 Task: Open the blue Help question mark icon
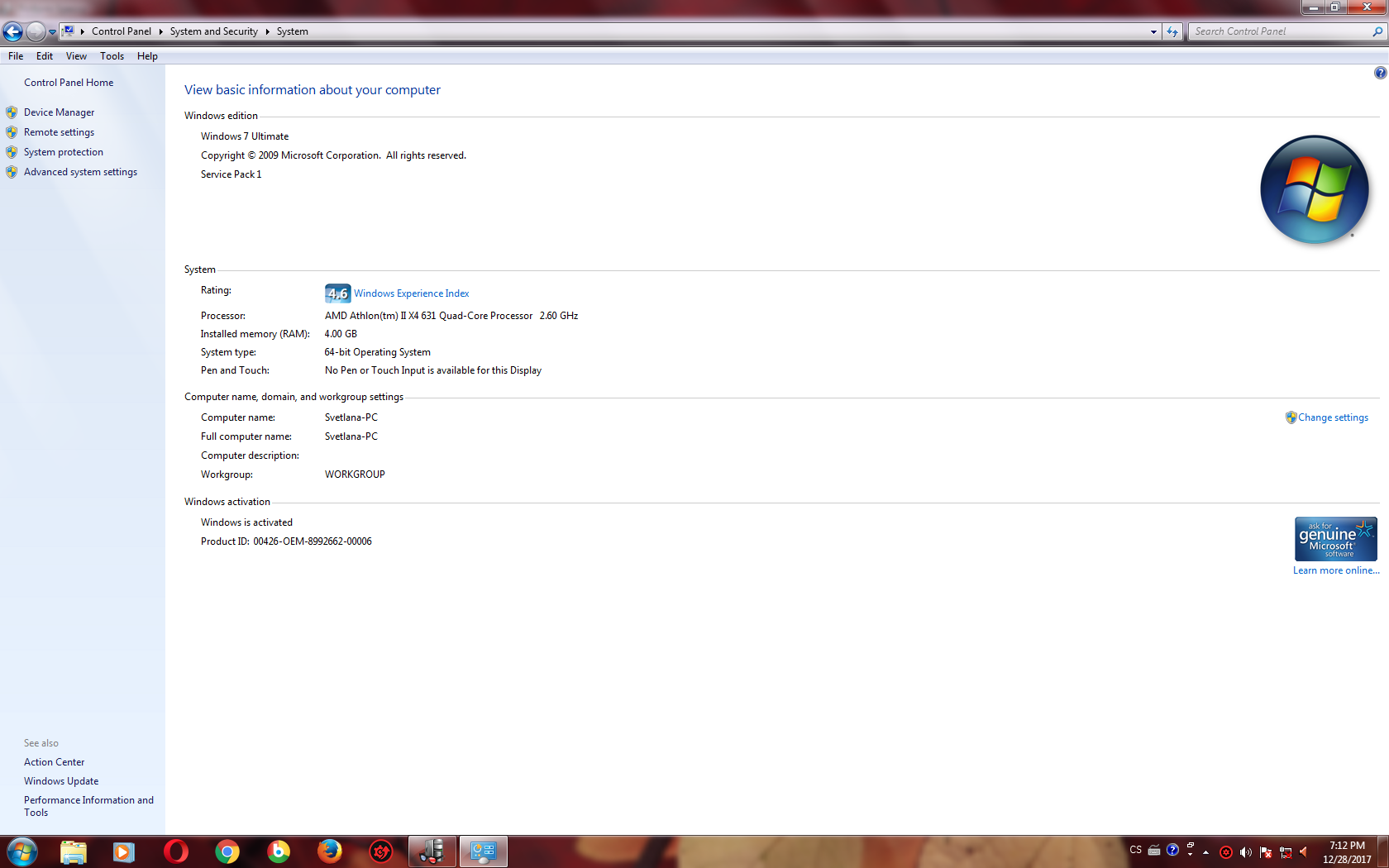point(1380,73)
